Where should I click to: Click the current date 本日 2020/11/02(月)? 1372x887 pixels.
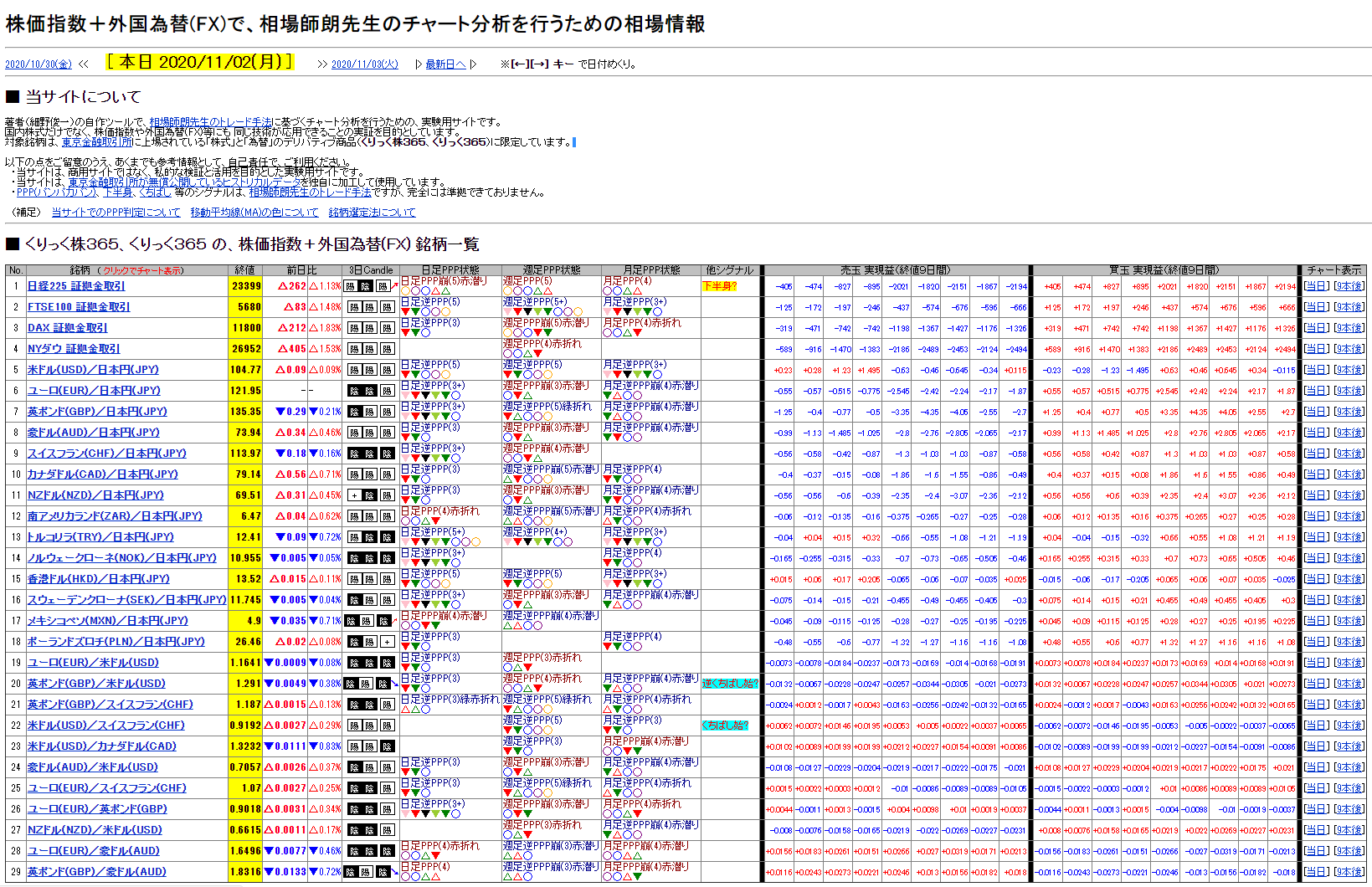pos(200,62)
